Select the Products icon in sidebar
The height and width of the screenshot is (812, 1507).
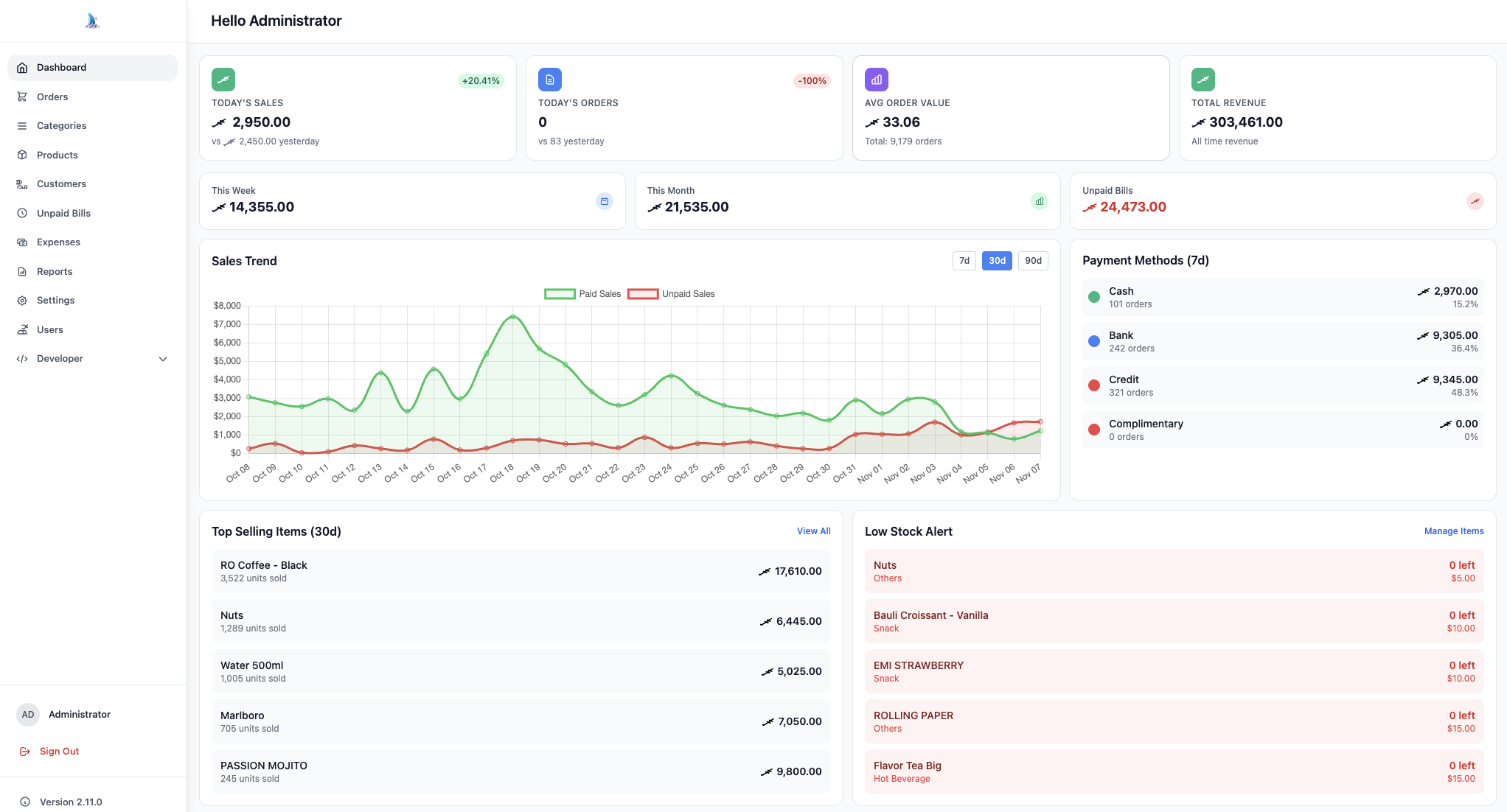pyautogui.click(x=23, y=155)
